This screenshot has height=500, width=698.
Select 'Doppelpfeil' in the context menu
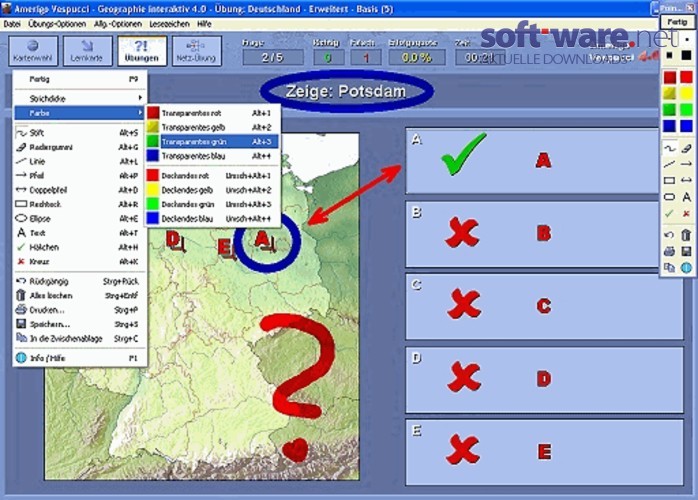(80, 190)
